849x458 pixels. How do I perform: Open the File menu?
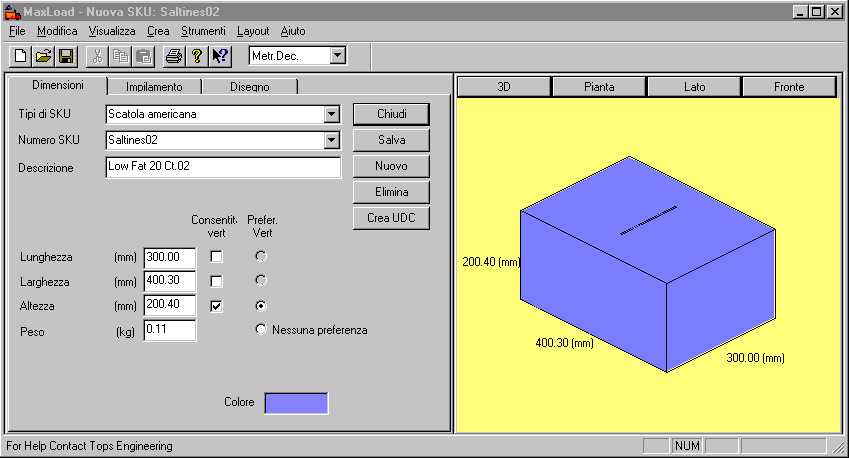pos(17,31)
